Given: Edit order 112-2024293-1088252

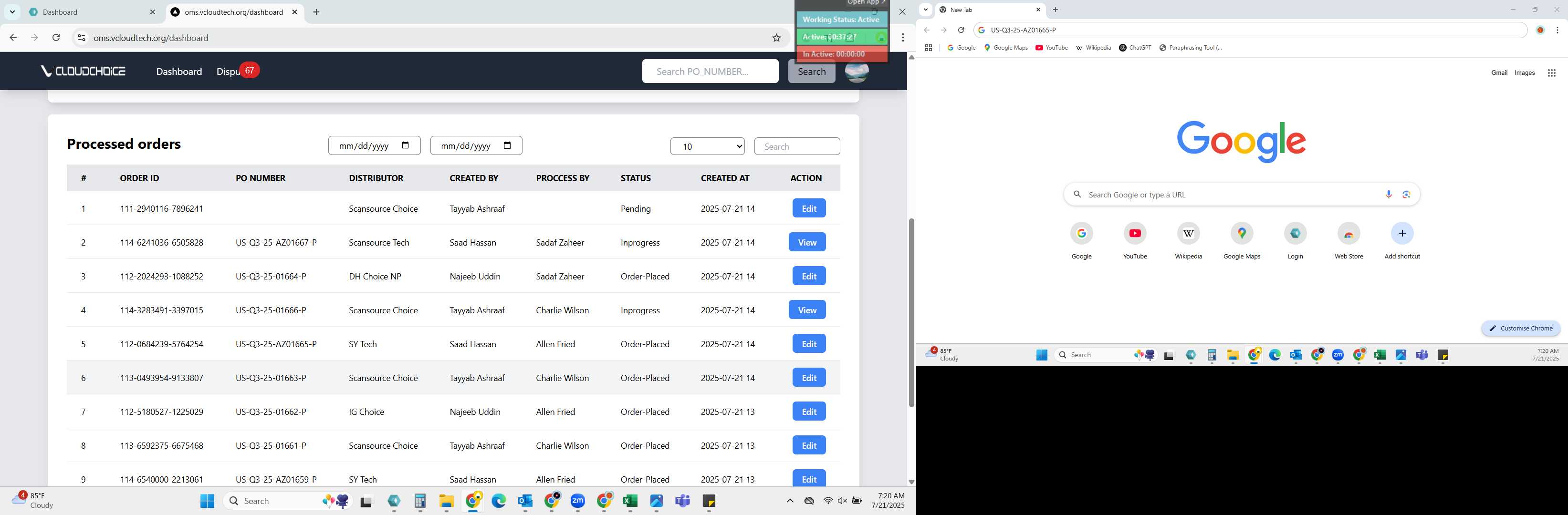Looking at the screenshot, I should pos(809,276).
